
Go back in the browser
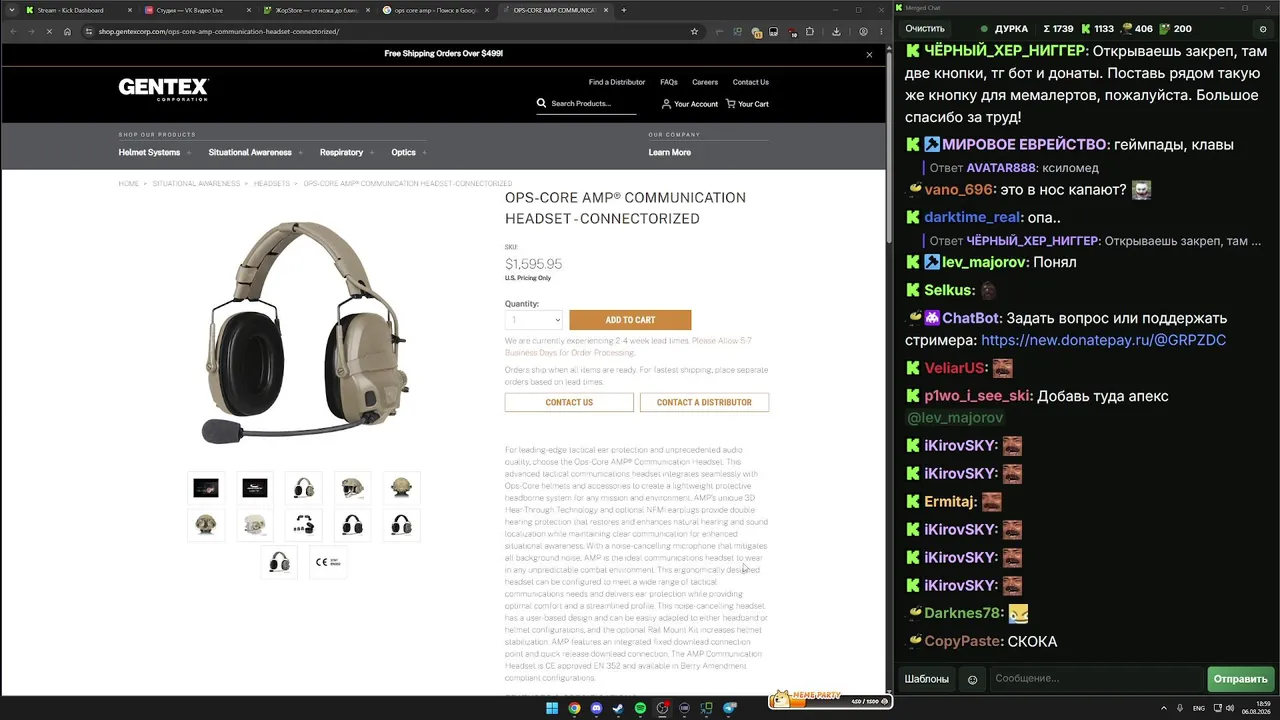[x=13, y=31]
